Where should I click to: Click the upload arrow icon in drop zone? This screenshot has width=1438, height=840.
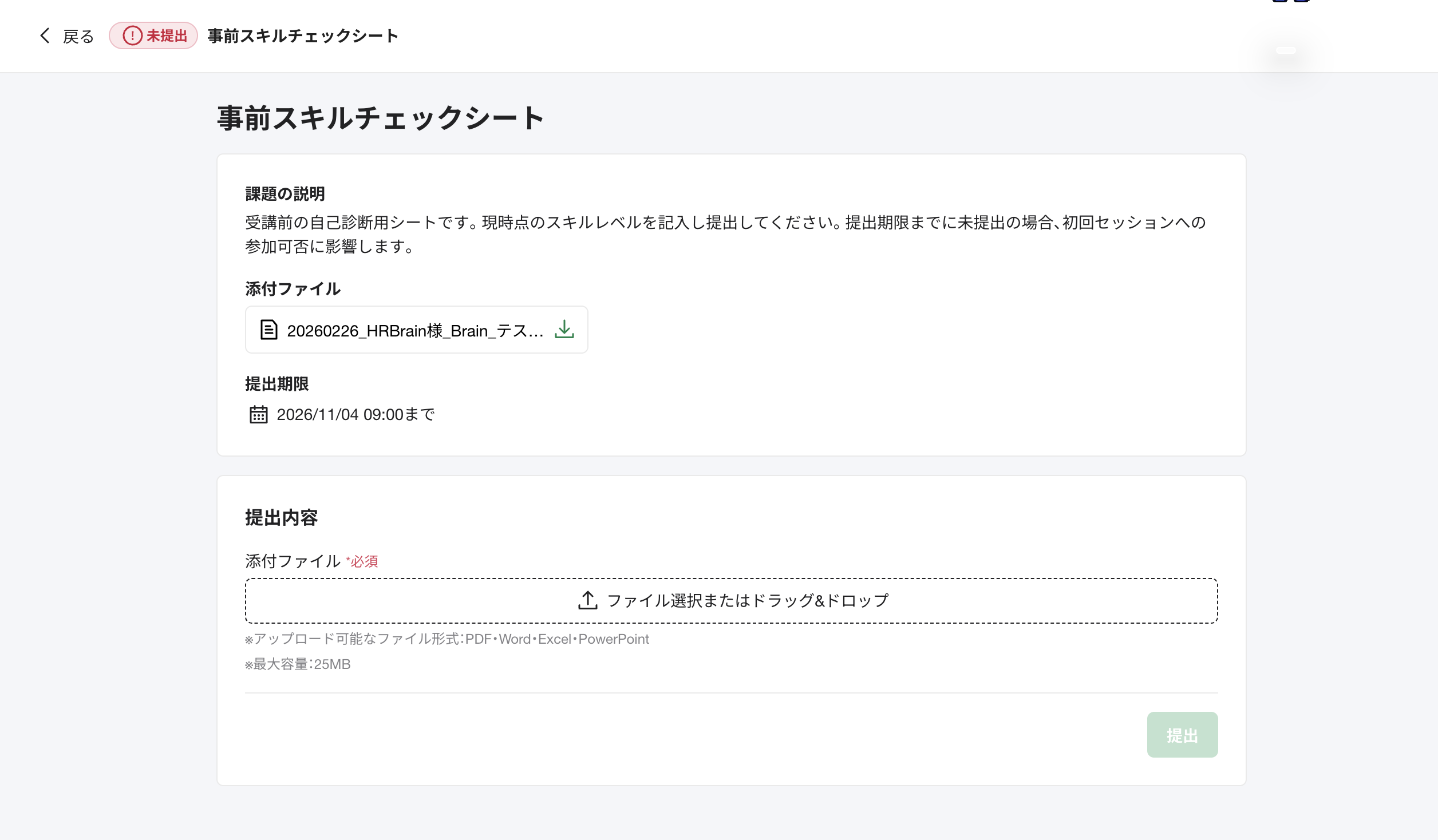(588, 600)
